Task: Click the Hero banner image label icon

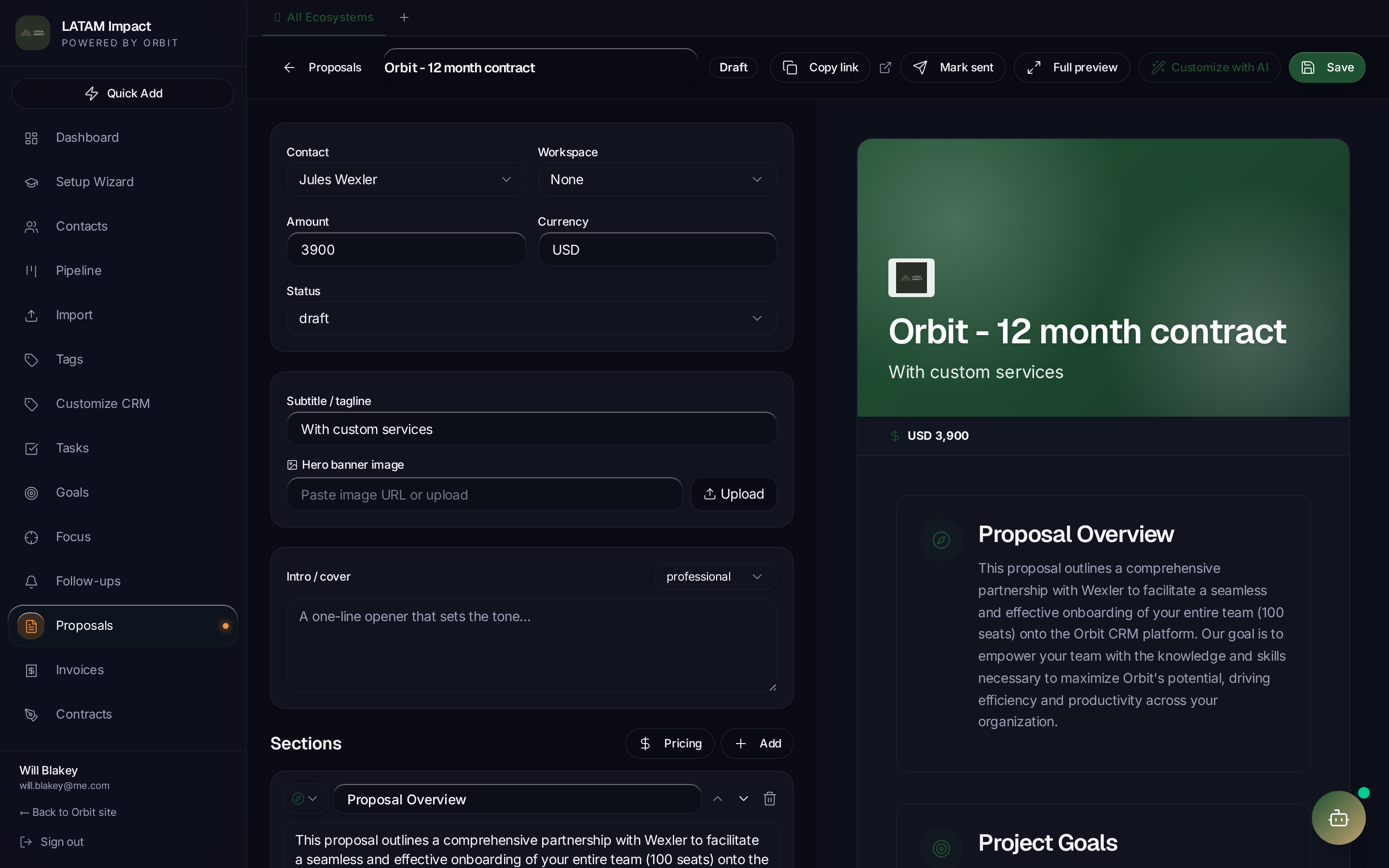Action: (x=292, y=465)
